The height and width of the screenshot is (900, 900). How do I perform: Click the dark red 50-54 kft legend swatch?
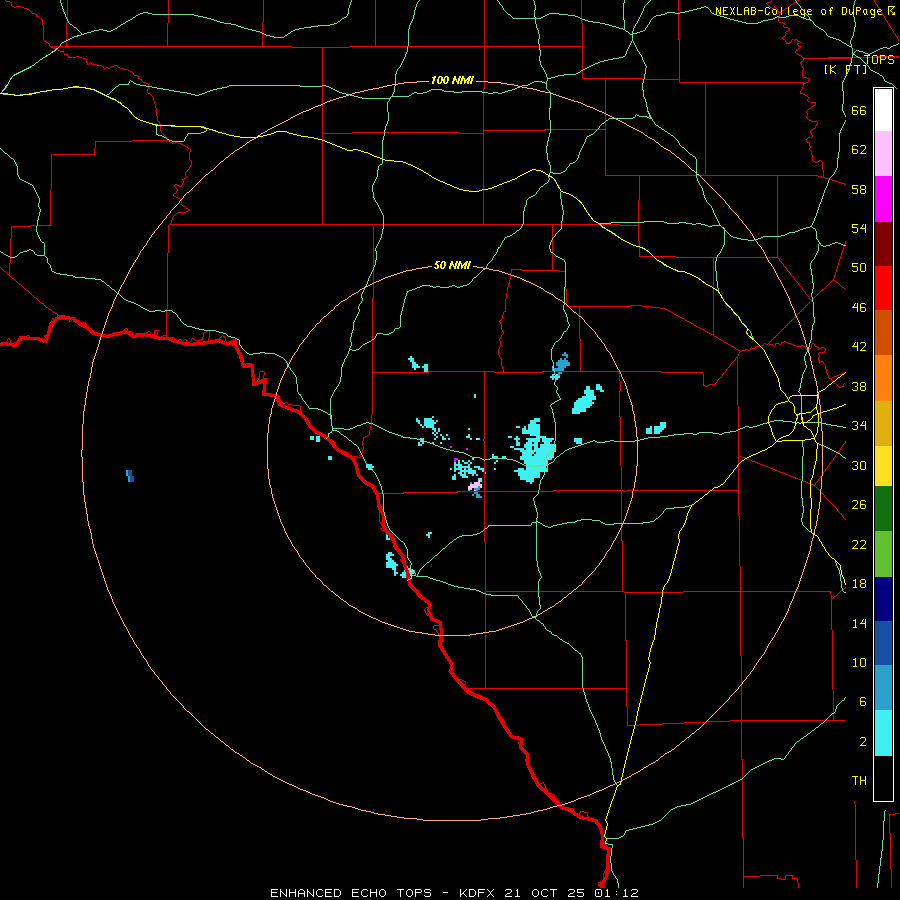[883, 244]
